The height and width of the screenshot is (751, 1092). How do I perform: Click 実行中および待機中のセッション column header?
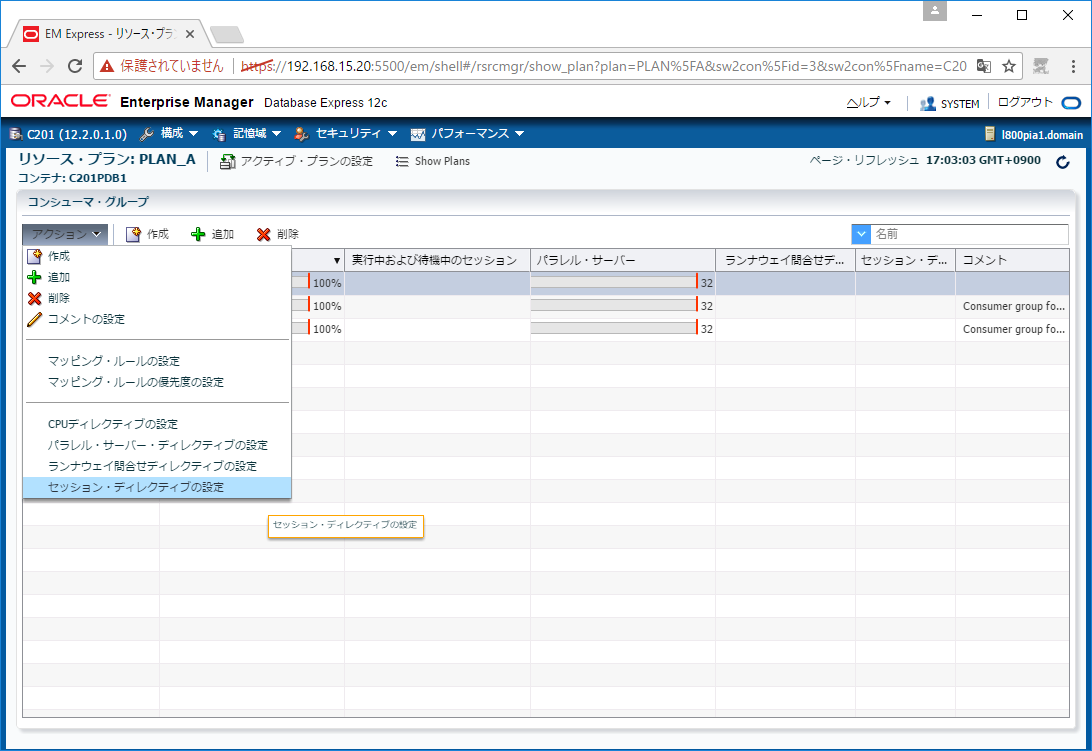coord(437,260)
